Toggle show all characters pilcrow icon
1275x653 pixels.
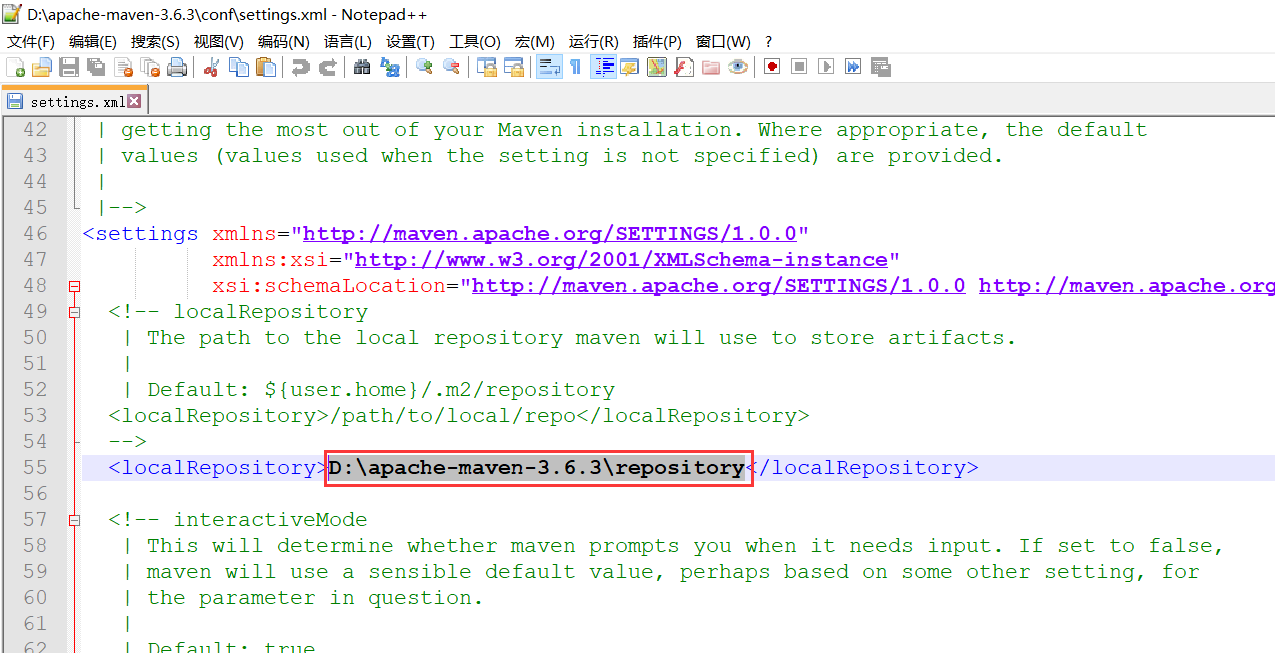pos(575,67)
